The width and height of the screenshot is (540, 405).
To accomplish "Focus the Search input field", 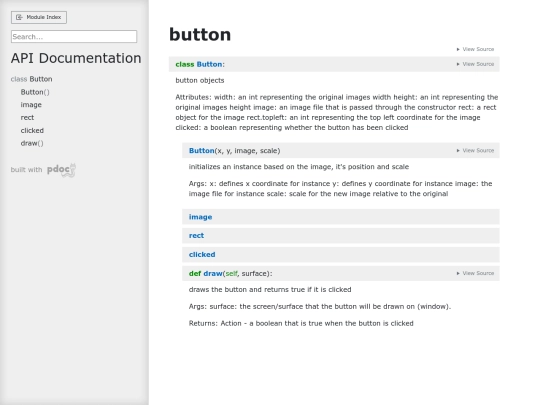I will click(74, 37).
